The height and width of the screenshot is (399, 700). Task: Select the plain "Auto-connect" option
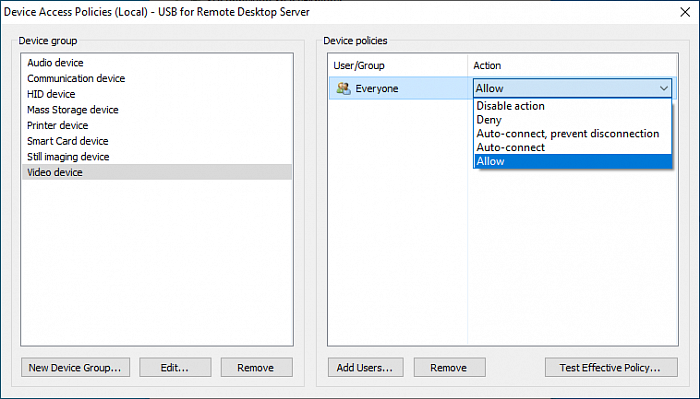click(x=573, y=147)
